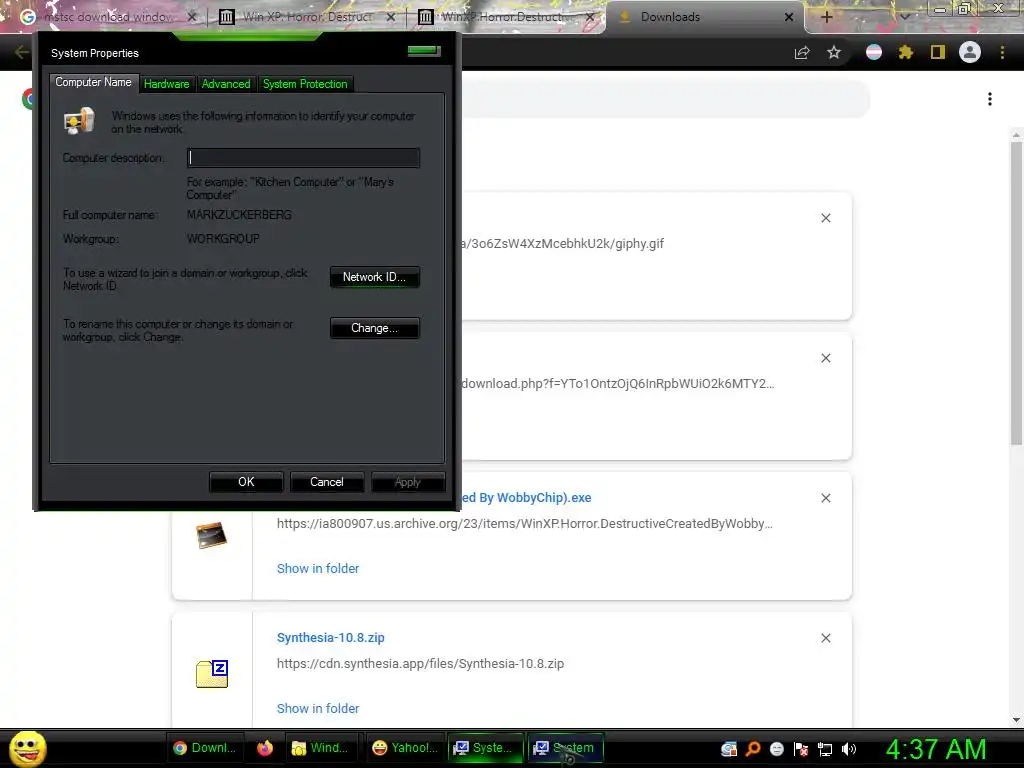This screenshot has width=1024, height=768.
Task: Toggle Chrome's side panel icon
Action: pyautogui.click(x=938, y=52)
